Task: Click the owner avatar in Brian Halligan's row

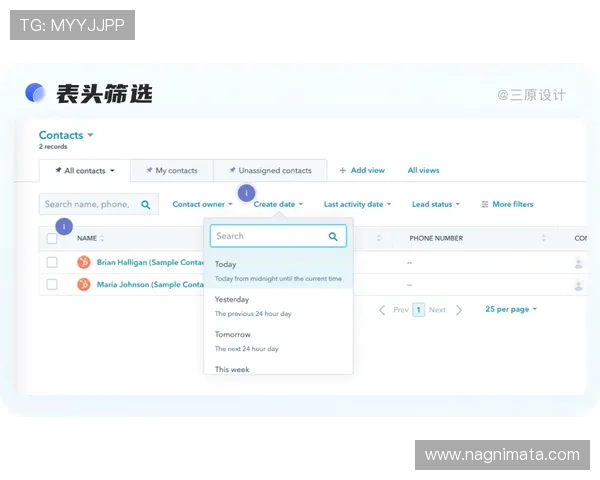Action: 579,263
